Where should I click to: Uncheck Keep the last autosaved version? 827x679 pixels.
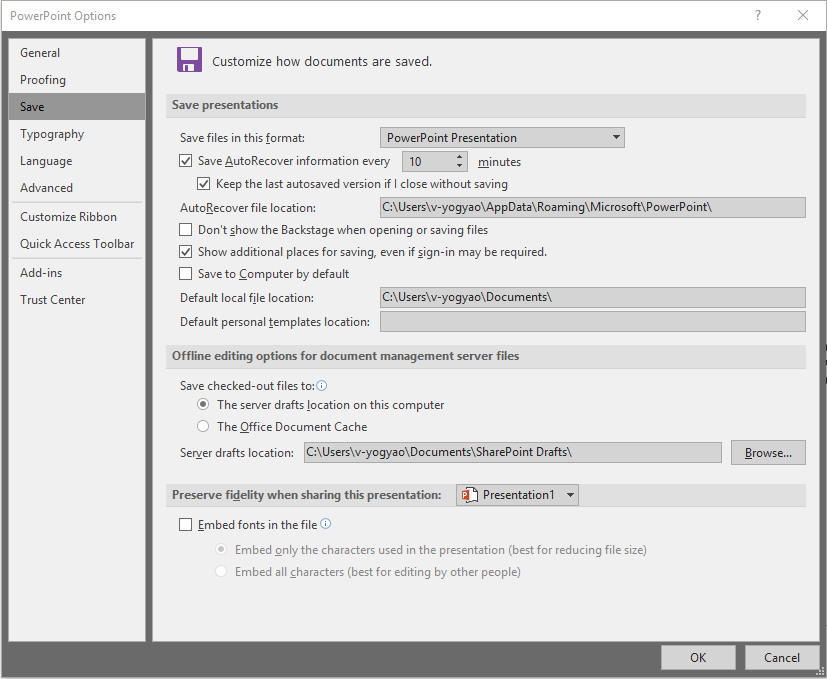pos(203,184)
